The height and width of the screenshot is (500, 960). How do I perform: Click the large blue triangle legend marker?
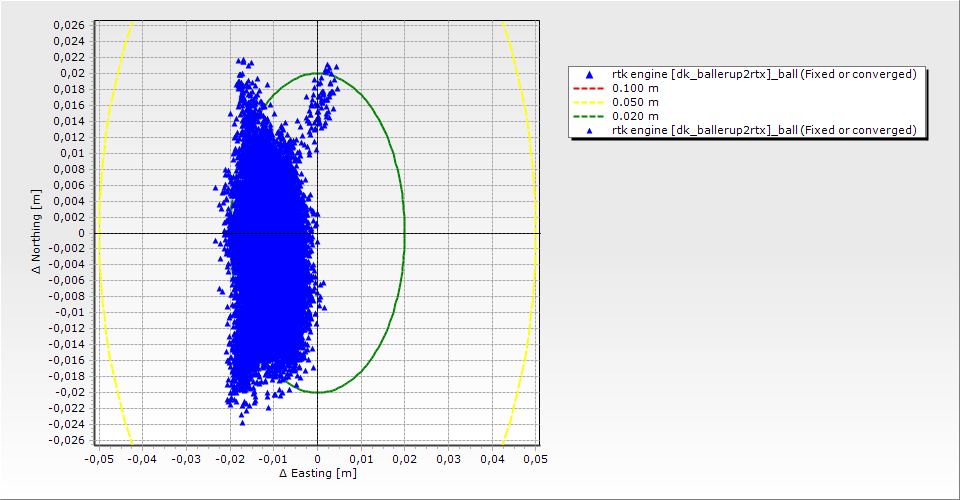[x=589, y=75]
